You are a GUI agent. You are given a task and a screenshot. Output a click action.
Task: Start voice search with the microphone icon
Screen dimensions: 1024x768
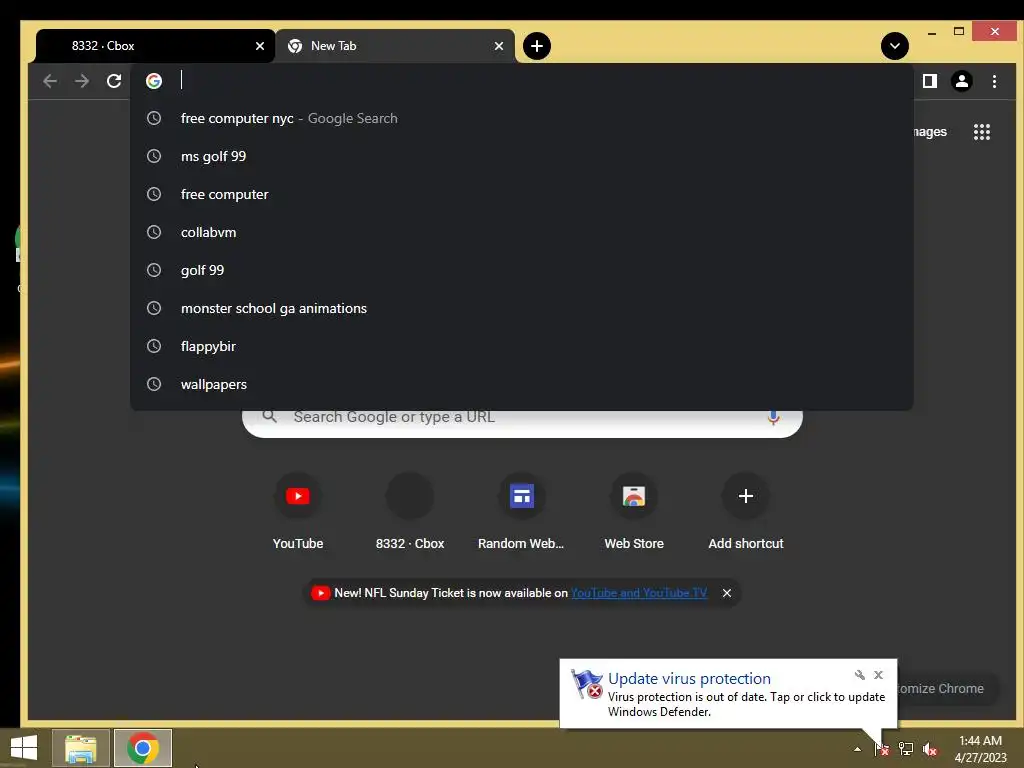pyautogui.click(x=773, y=418)
